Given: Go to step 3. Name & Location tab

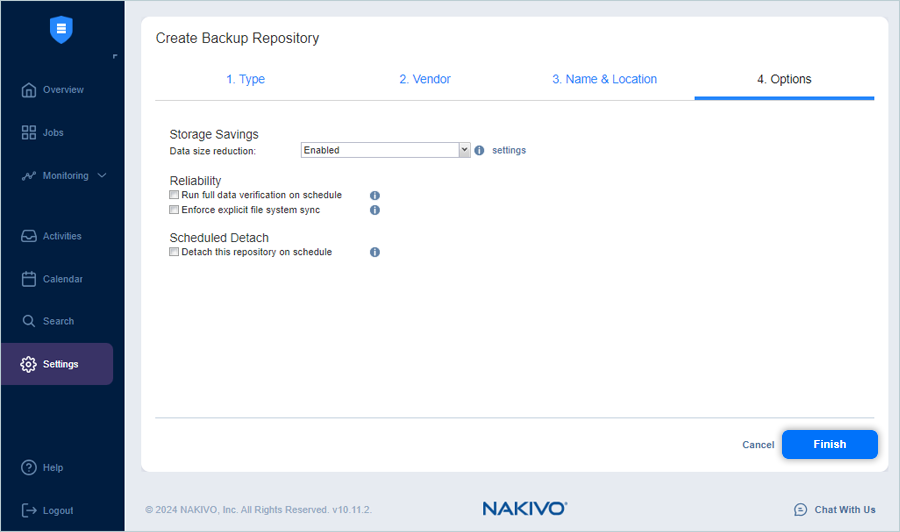Looking at the screenshot, I should [x=604, y=79].
